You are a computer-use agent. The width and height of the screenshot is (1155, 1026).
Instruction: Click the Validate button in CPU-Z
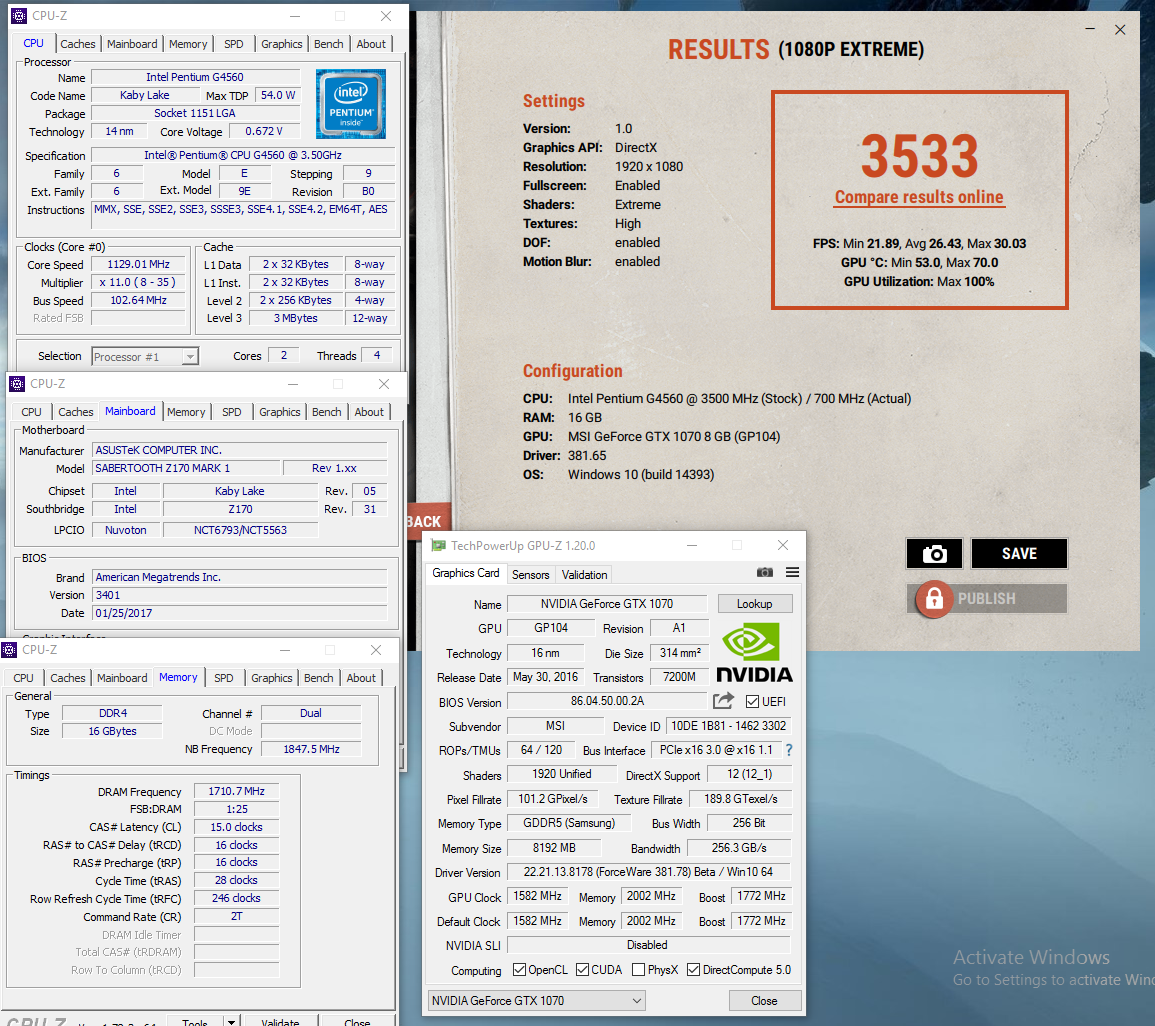pos(281,1022)
